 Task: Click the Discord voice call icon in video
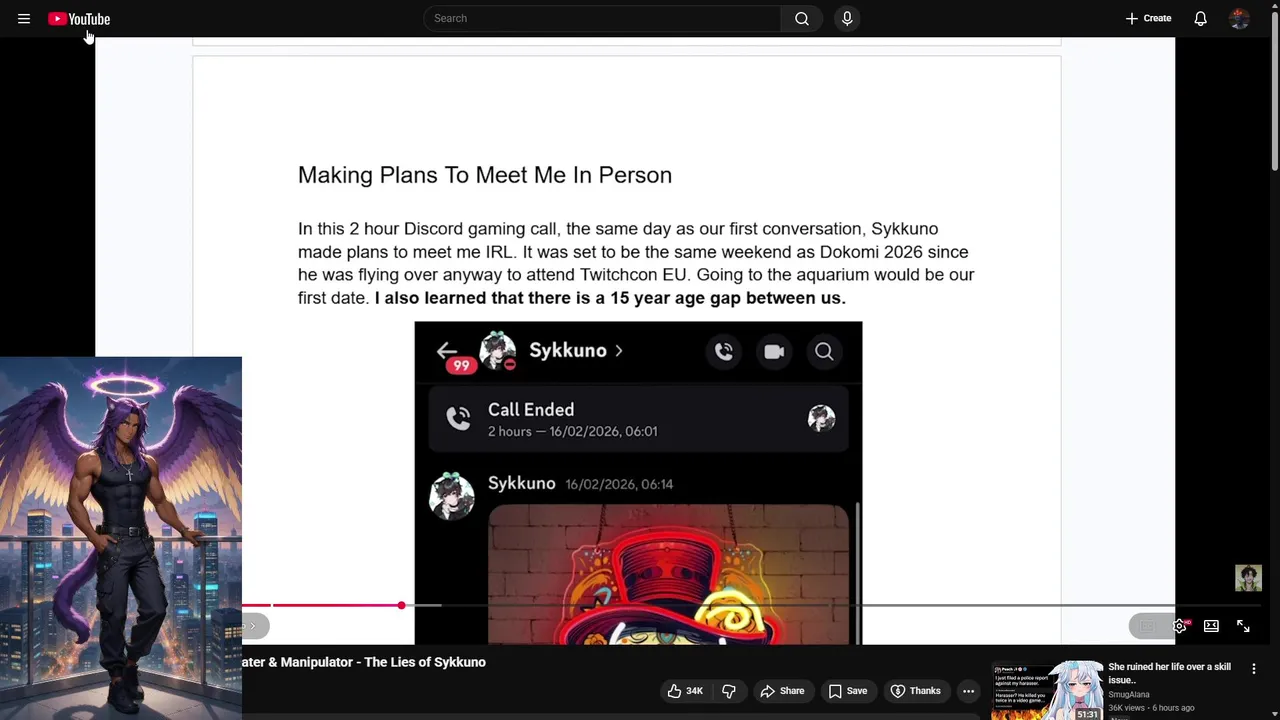(724, 351)
